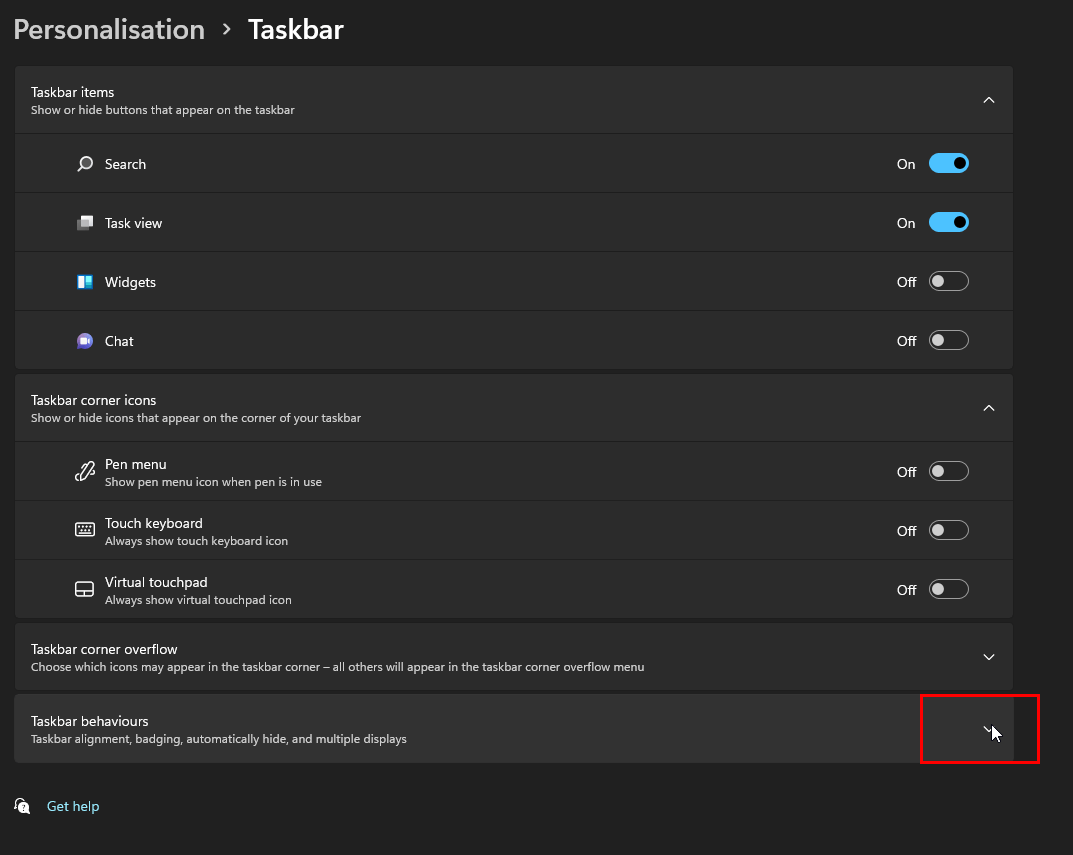Viewport: 1073px width, 855px height.
Task: Click the Widgets icon
Action: [x=84, y=281]
